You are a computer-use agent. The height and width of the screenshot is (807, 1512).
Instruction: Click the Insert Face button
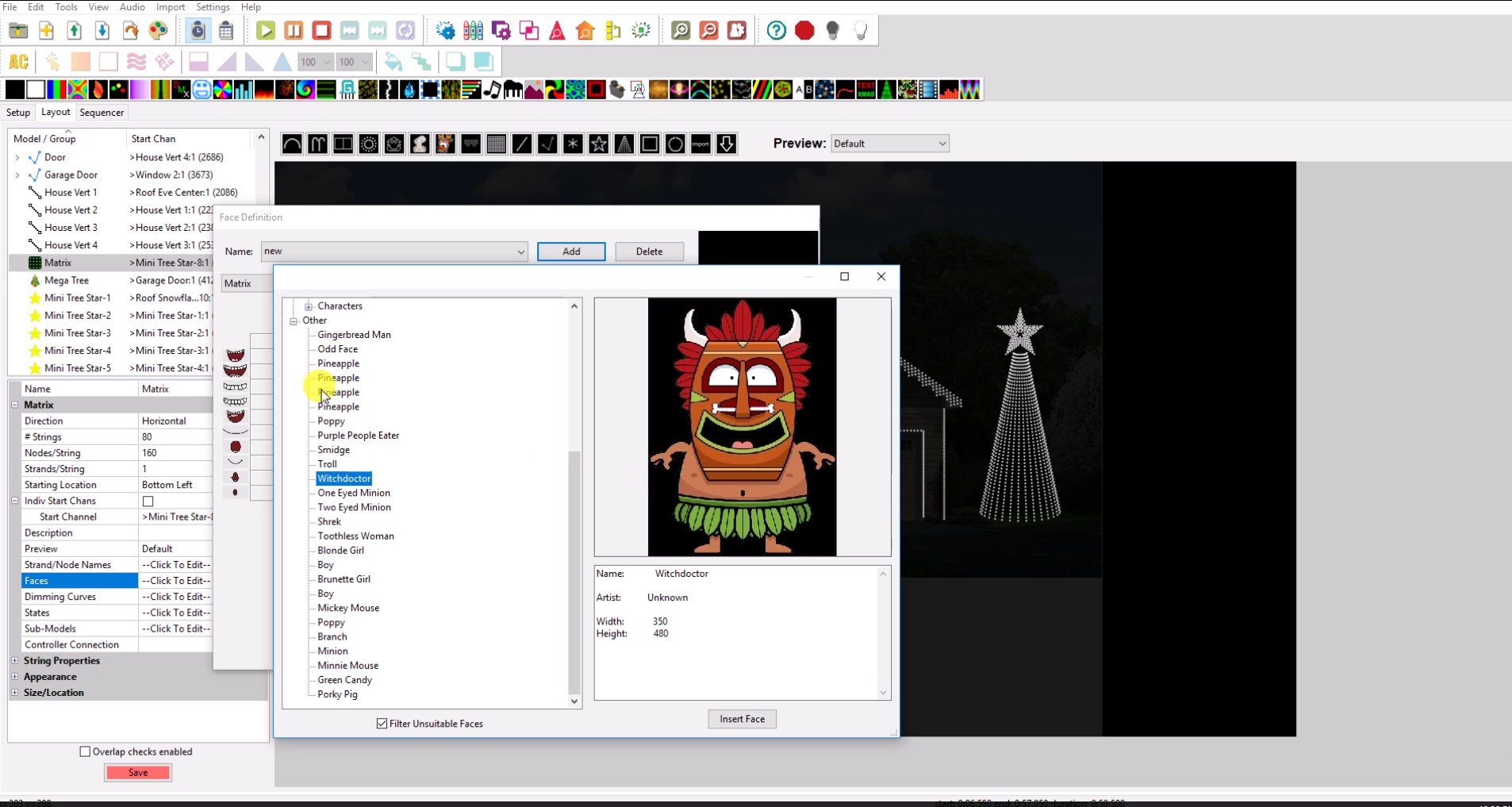tap(742, 719)
